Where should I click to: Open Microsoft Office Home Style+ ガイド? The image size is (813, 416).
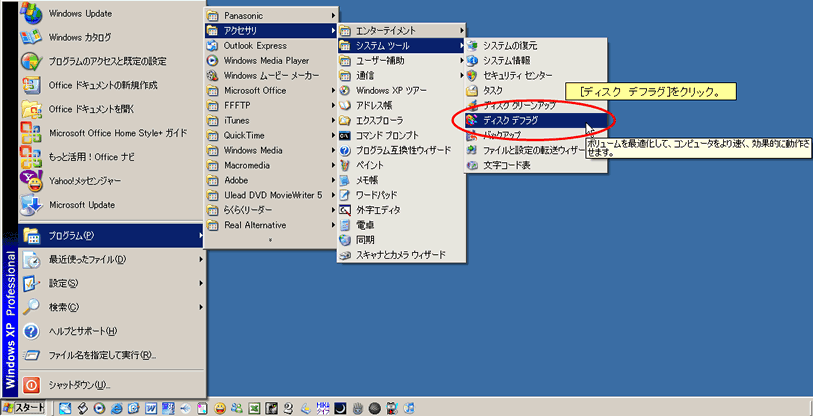point(111,133)
